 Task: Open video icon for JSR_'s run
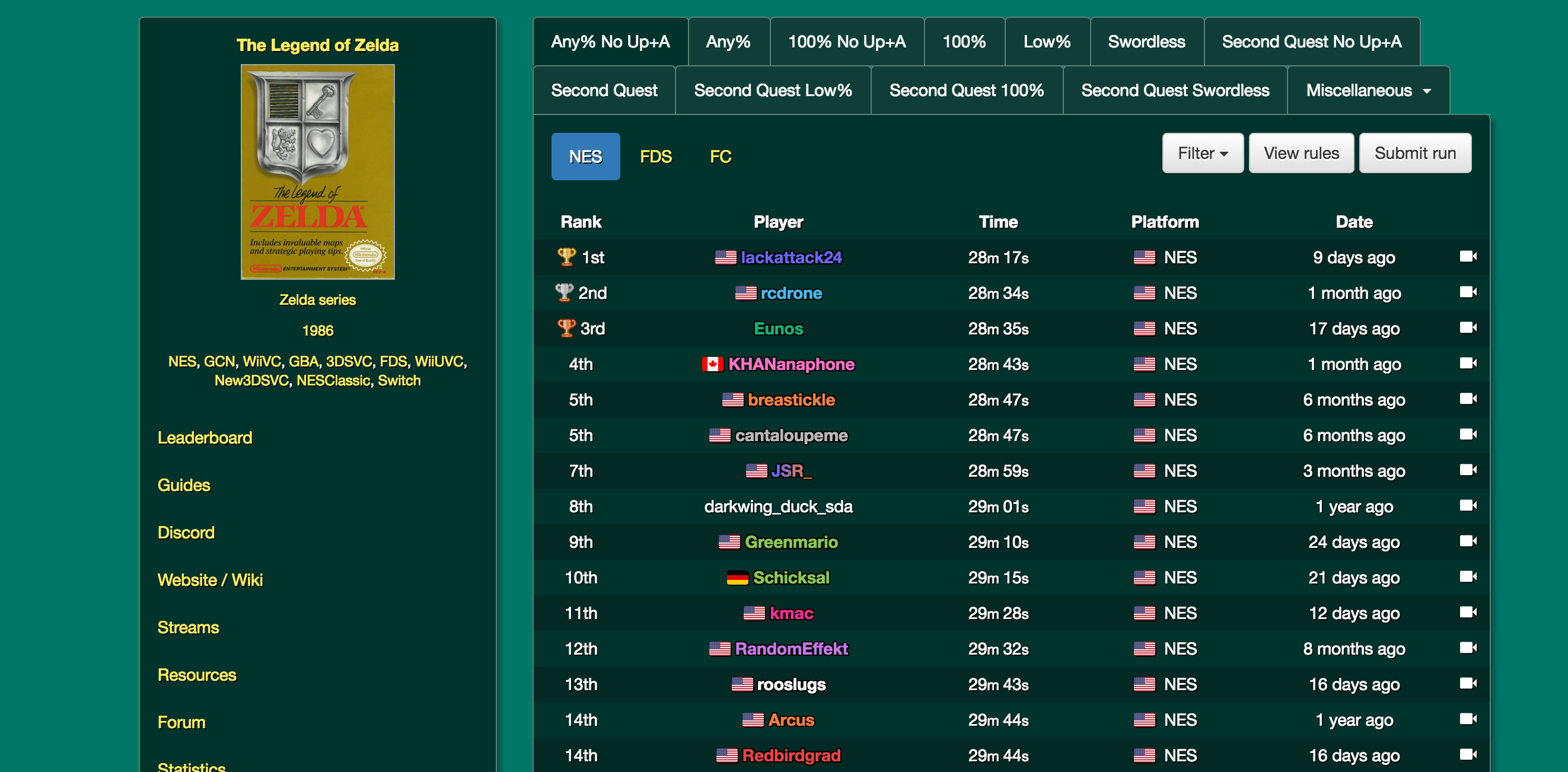1468,470
